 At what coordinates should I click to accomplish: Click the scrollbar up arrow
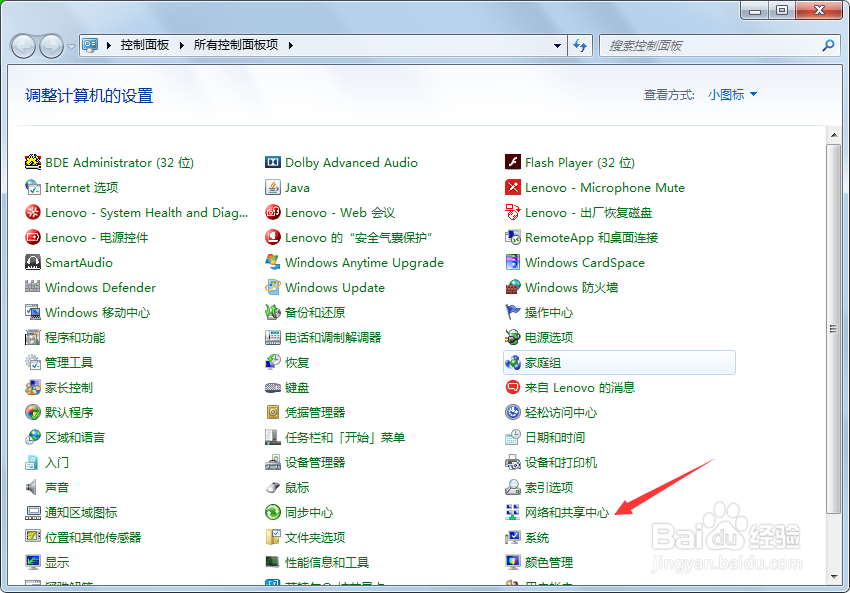point(834,135)
